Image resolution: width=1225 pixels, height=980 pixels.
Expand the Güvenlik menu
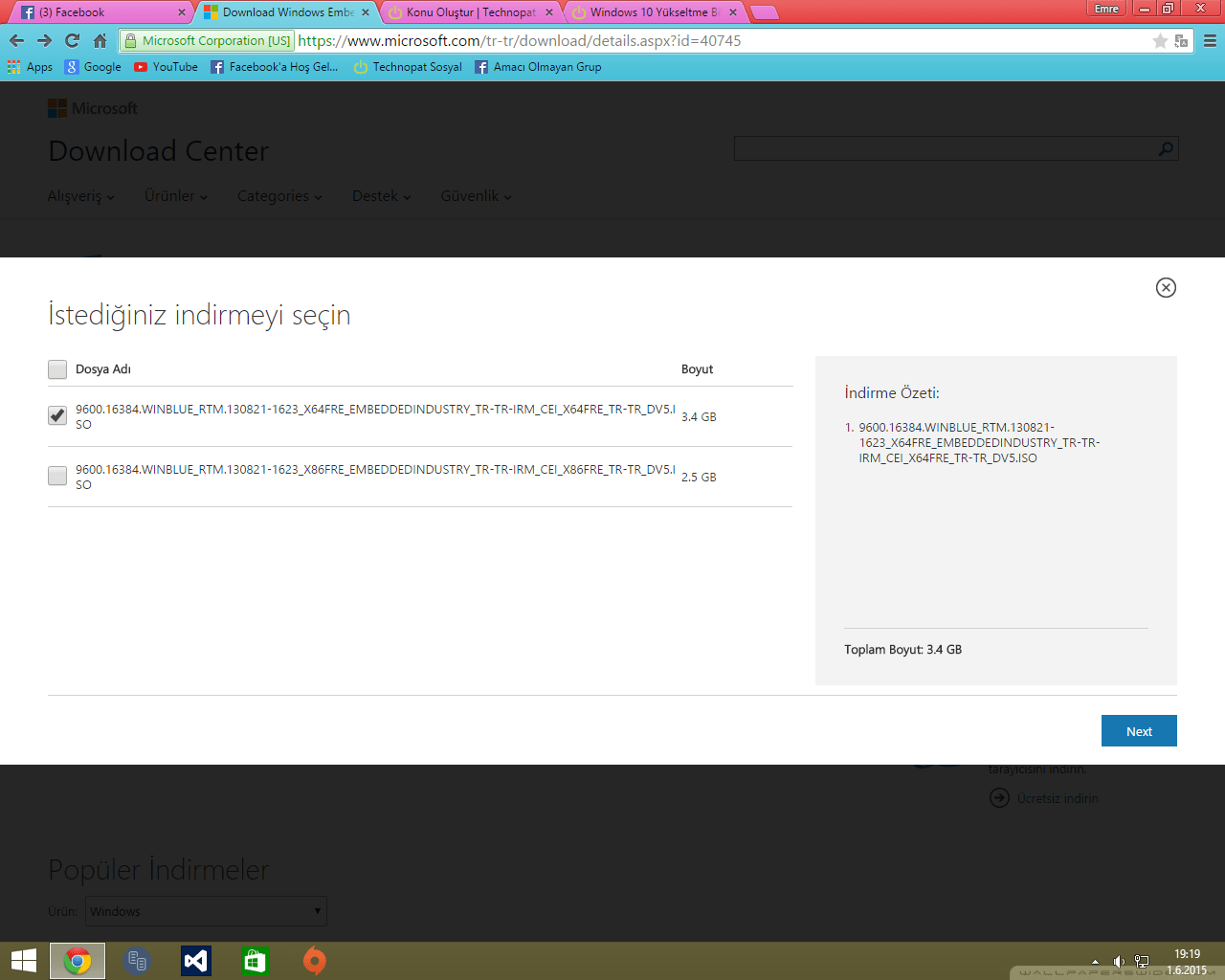477,196
